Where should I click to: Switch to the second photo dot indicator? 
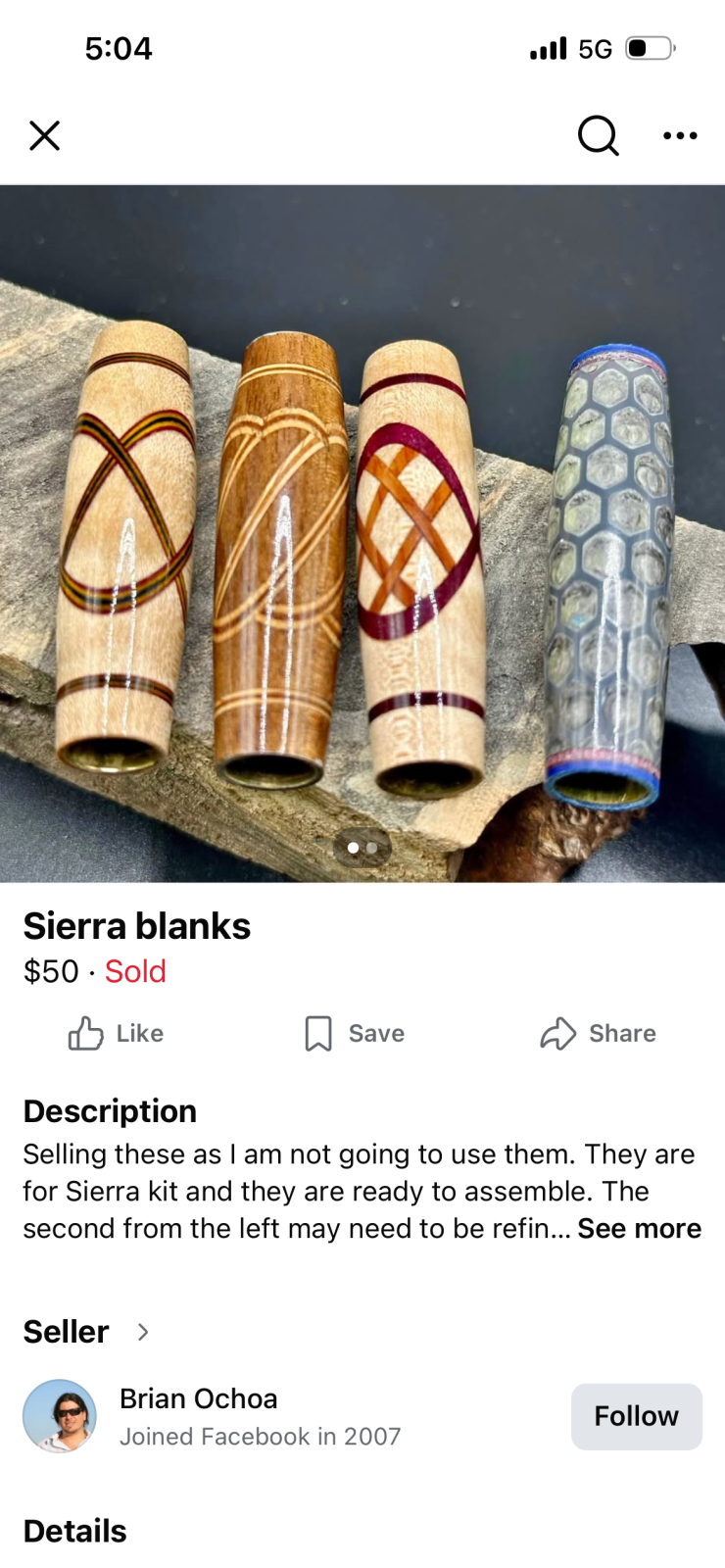click(x=372, y=848)
